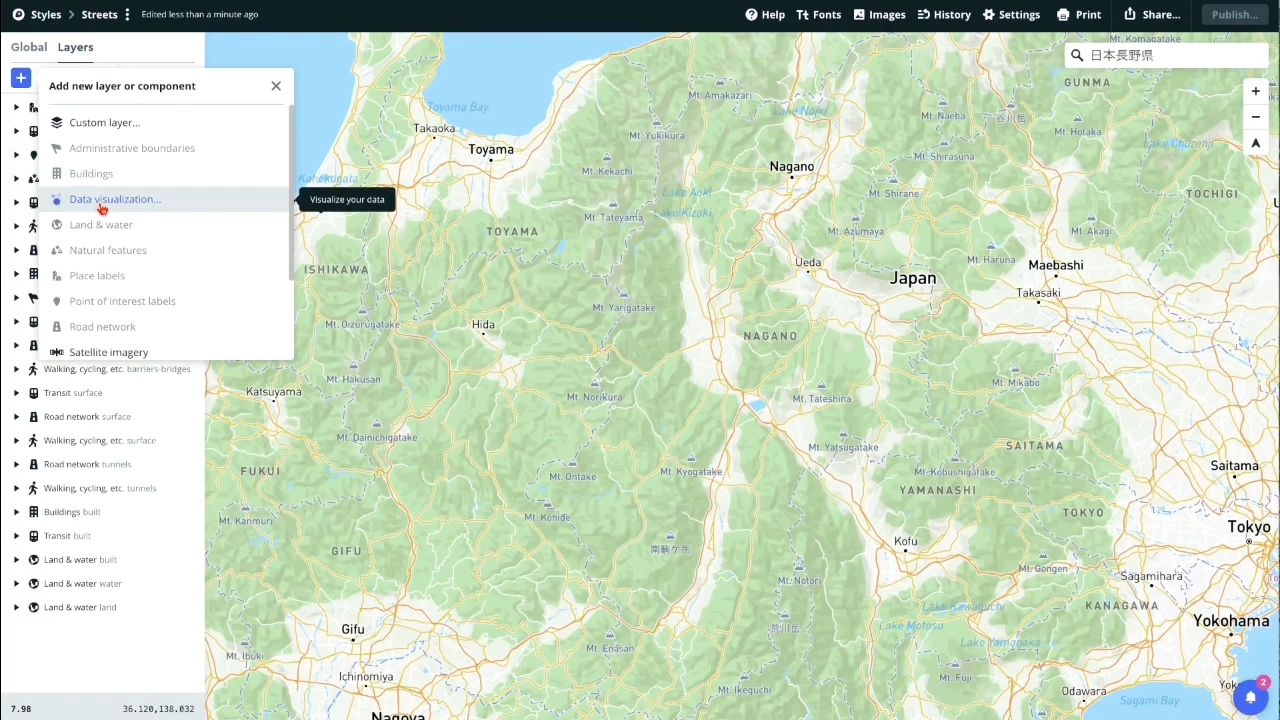Choose Custom layer in the dialog
This screenshot has width=1280, height=720.
tap(104, 122)
